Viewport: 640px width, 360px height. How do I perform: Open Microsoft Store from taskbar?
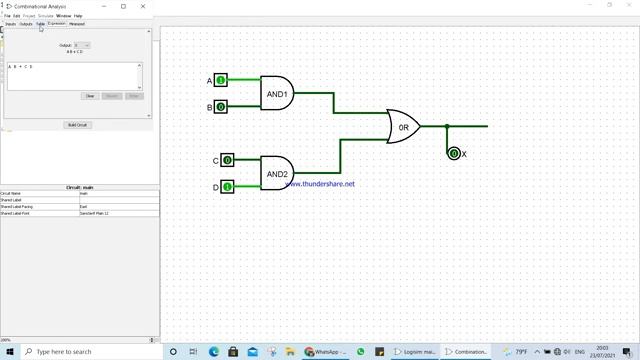[233, 351]
